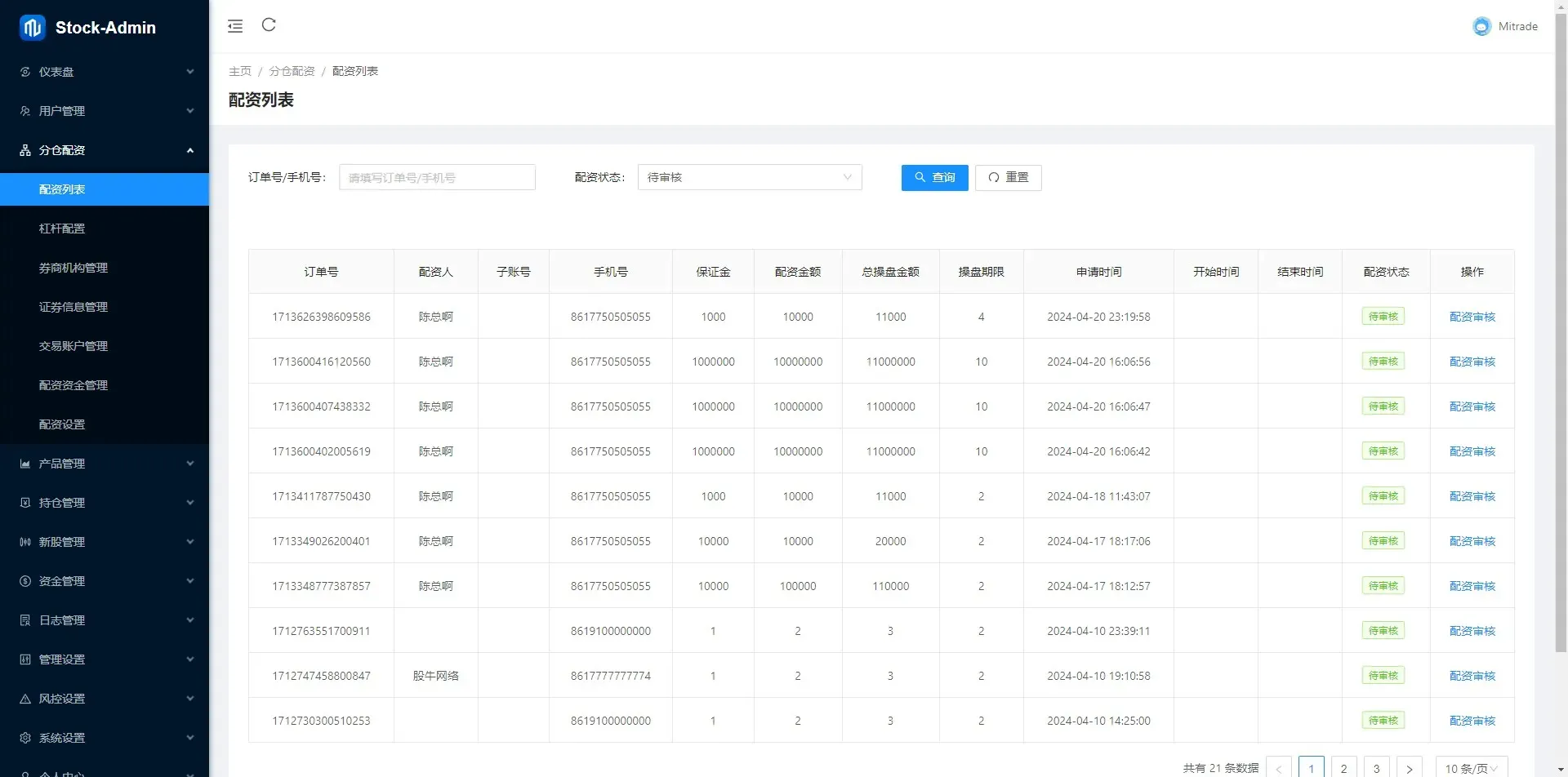Click the 重置 reset button

coord(1008,177)
